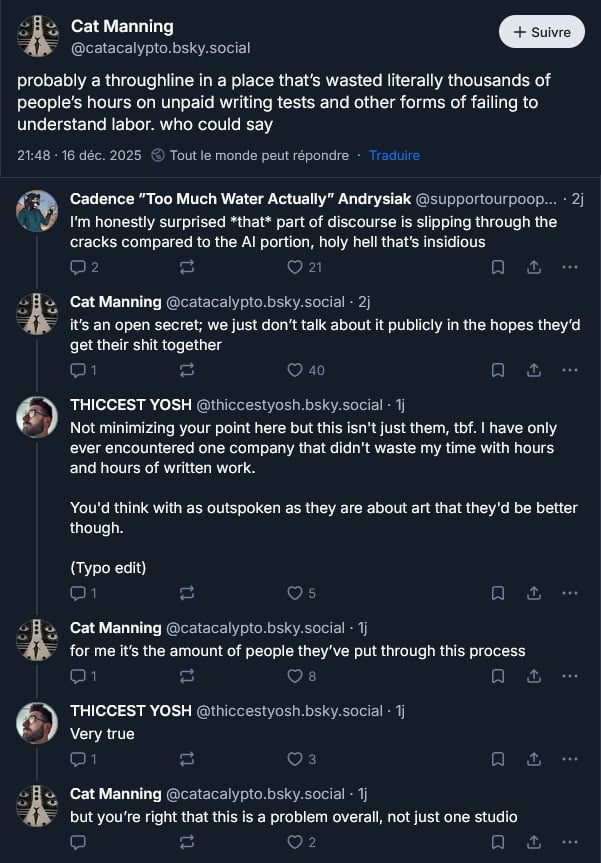Image resolution: width=601 pixels, height=863 pixels.
Task: Bookmark the "amount of people" reply
Action: (497, 676)
